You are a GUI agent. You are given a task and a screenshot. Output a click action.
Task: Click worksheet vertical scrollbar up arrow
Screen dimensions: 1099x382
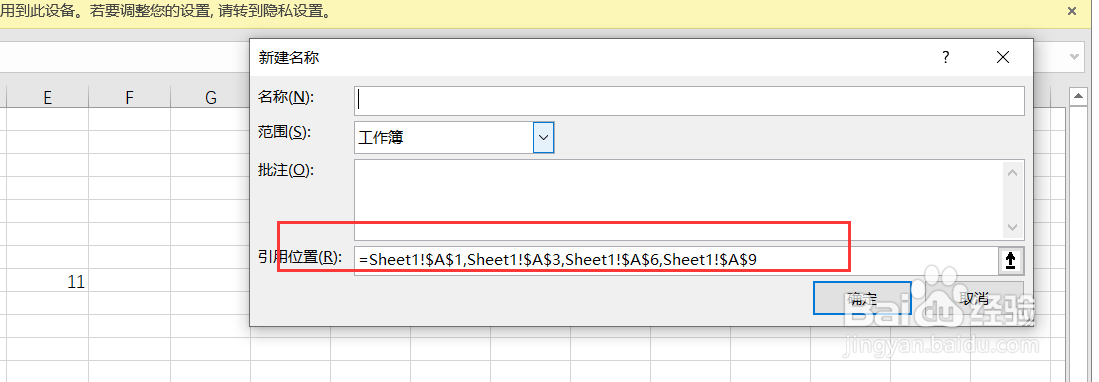[1079, 97]
